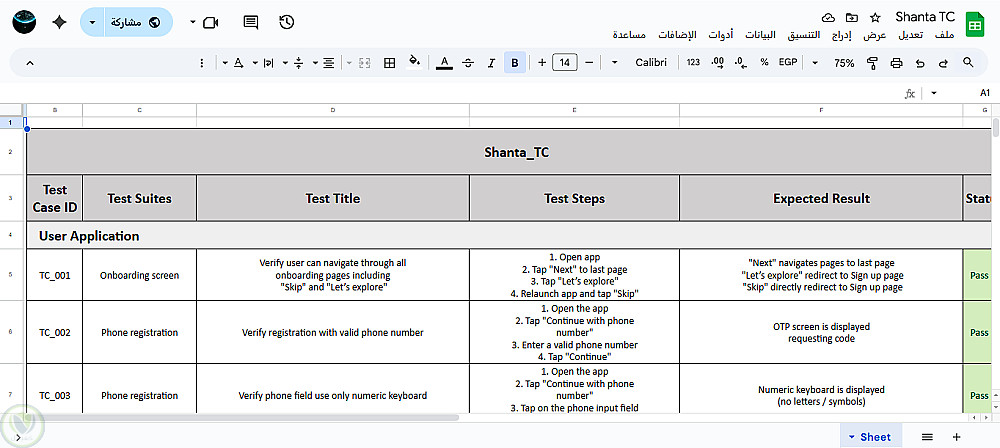Open the إدراج menu
Image resolution: width=1000 pixels, height=448 pixels.
click(x=841, y=34)
